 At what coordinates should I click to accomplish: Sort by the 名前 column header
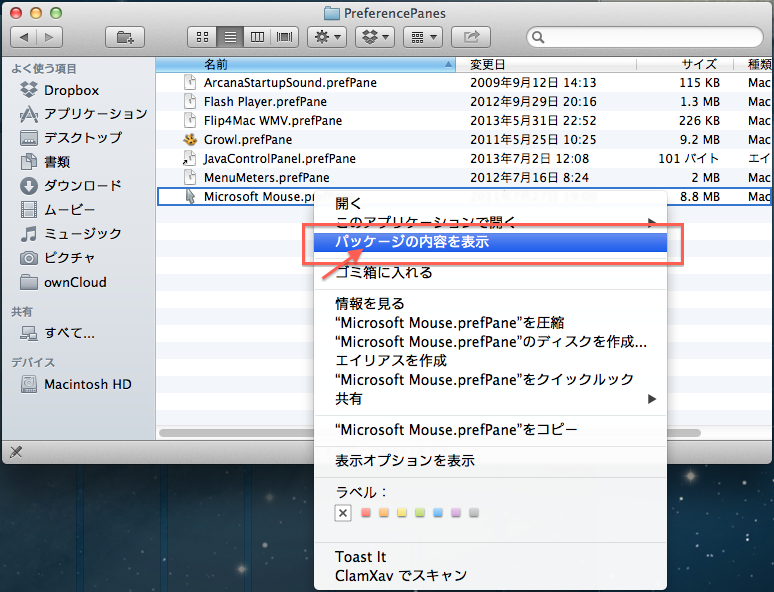click(306, 64)
